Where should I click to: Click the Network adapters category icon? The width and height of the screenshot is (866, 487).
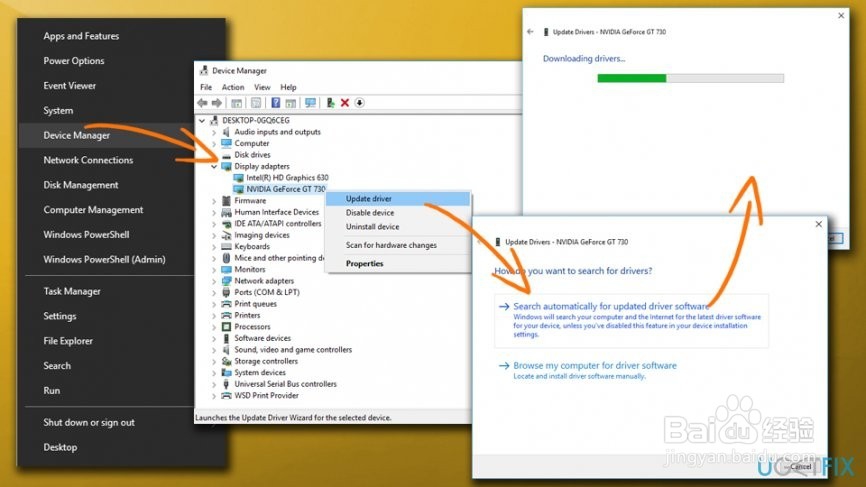(226, 281)
